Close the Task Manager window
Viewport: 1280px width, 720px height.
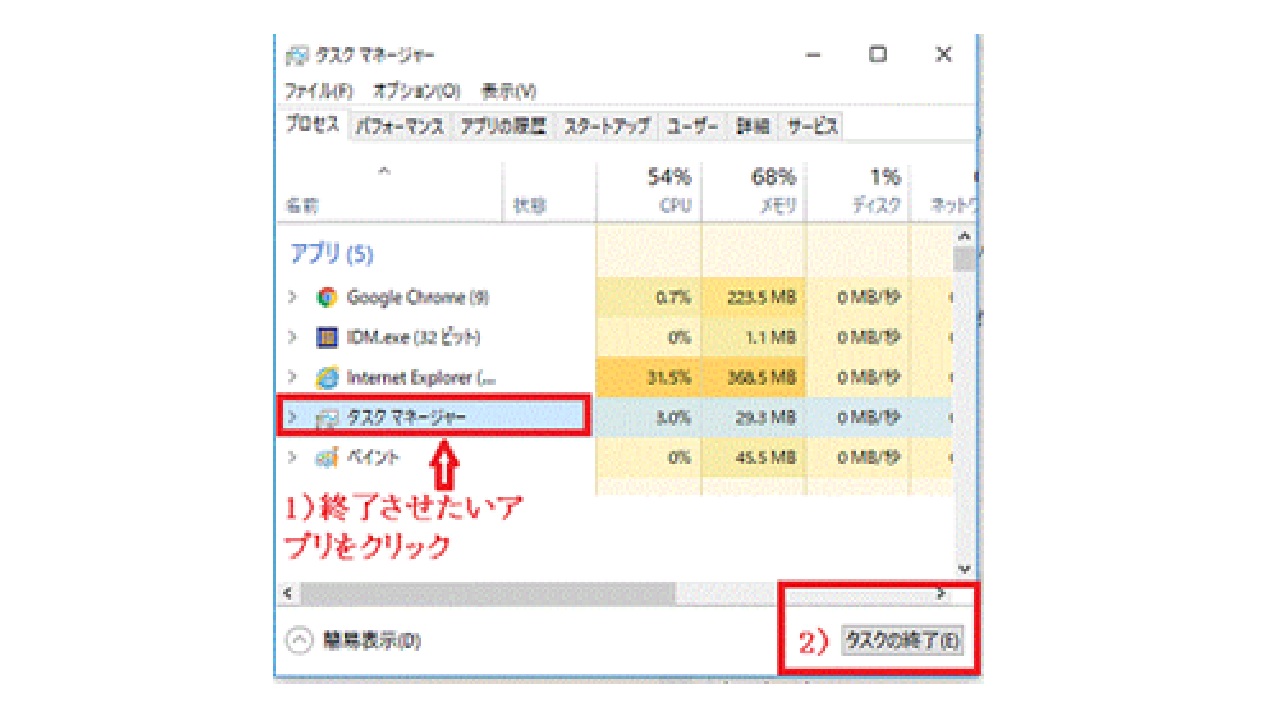pos(943,56)
